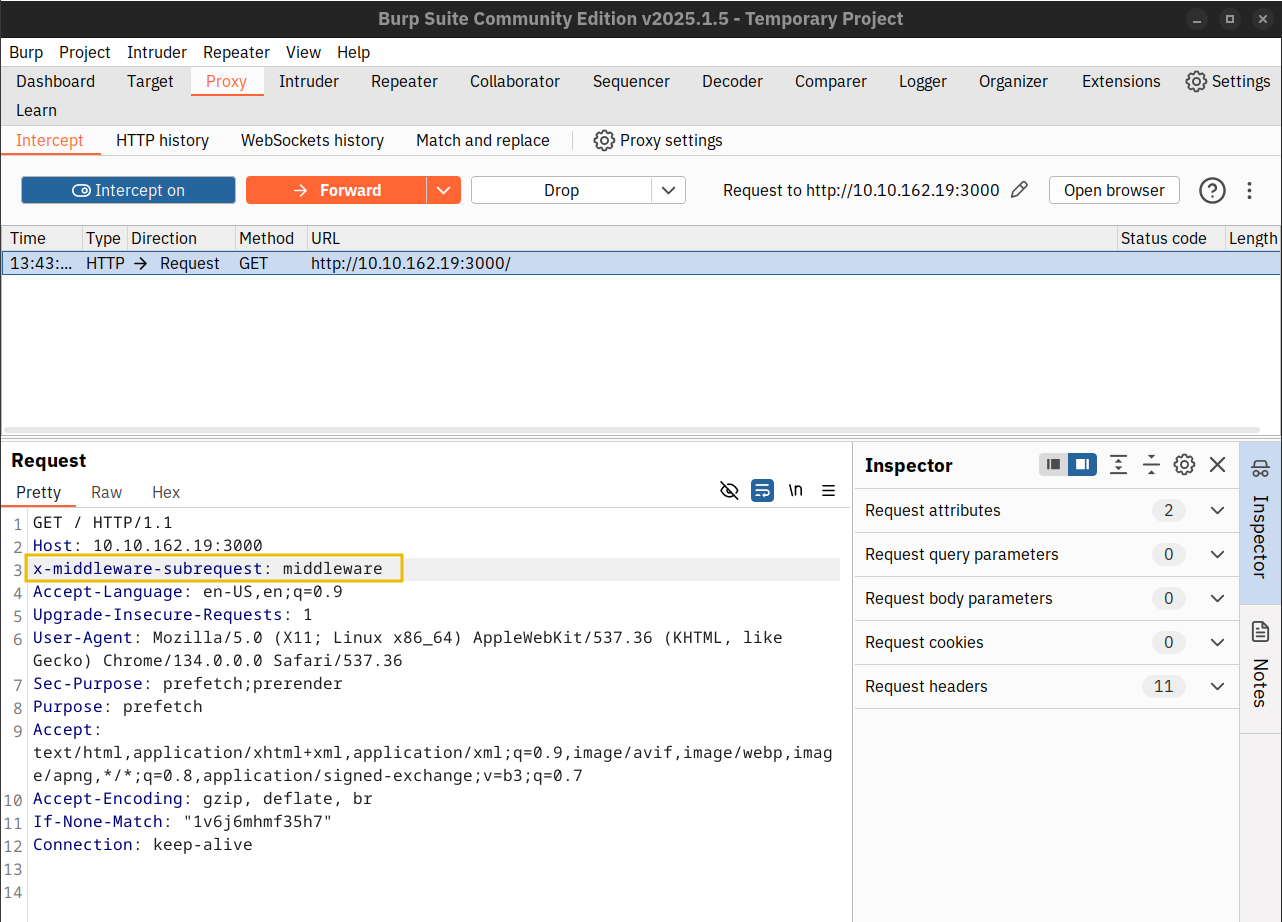Switch to the Target tab
The image size is (1282, 922).
[x=150, y=81]
